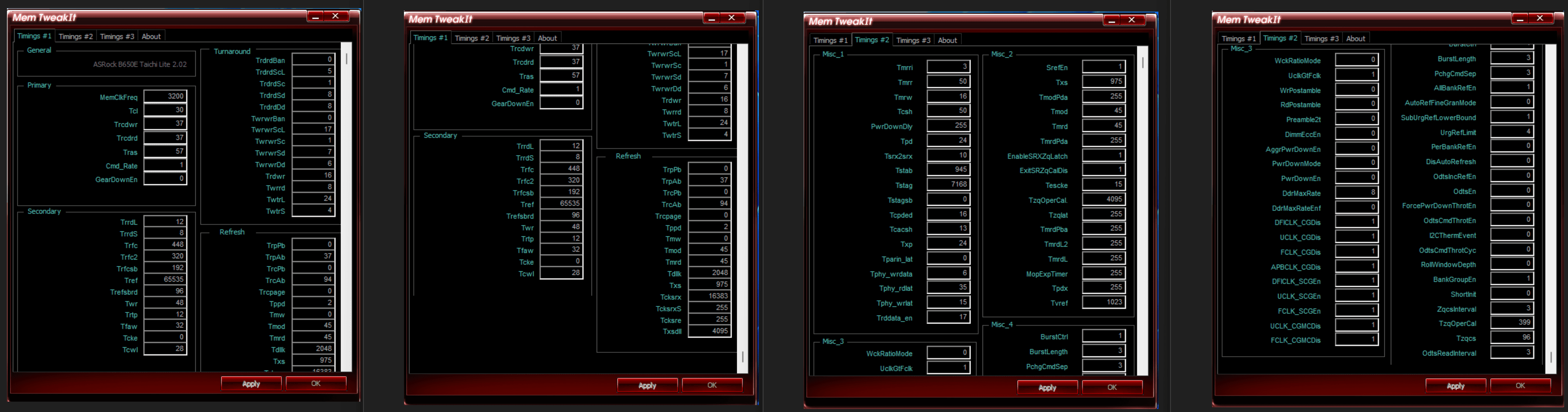Click Apply button in rightmost window

tap(1455, 386)
